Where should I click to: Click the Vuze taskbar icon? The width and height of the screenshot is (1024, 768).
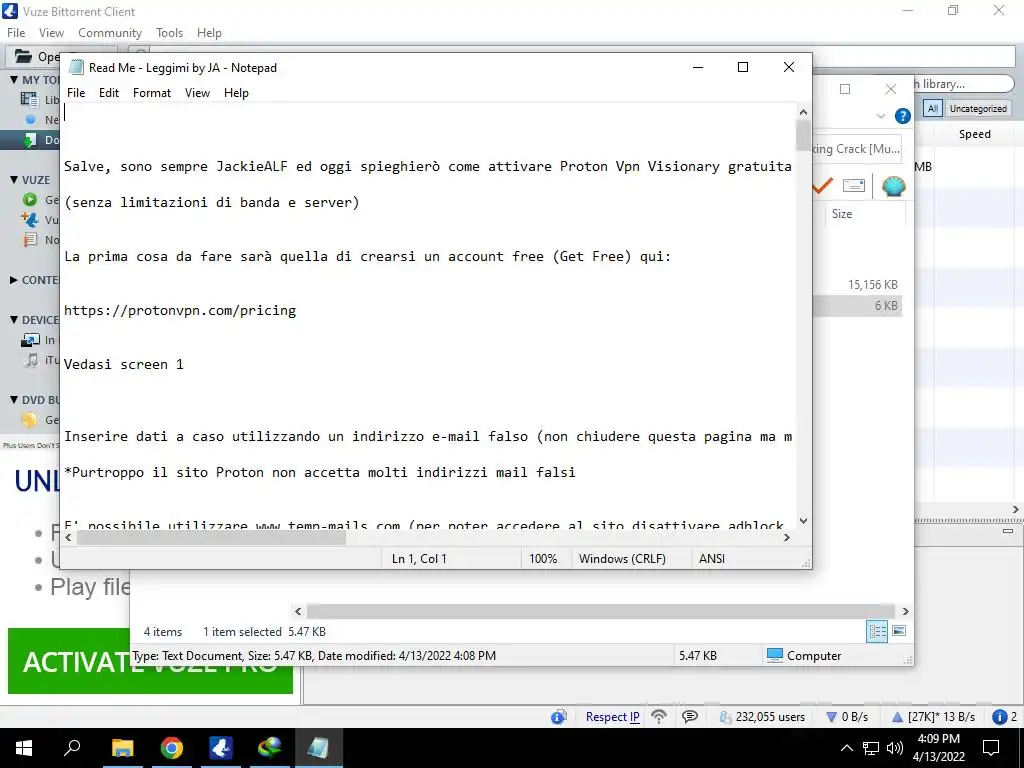coord(220,748)
